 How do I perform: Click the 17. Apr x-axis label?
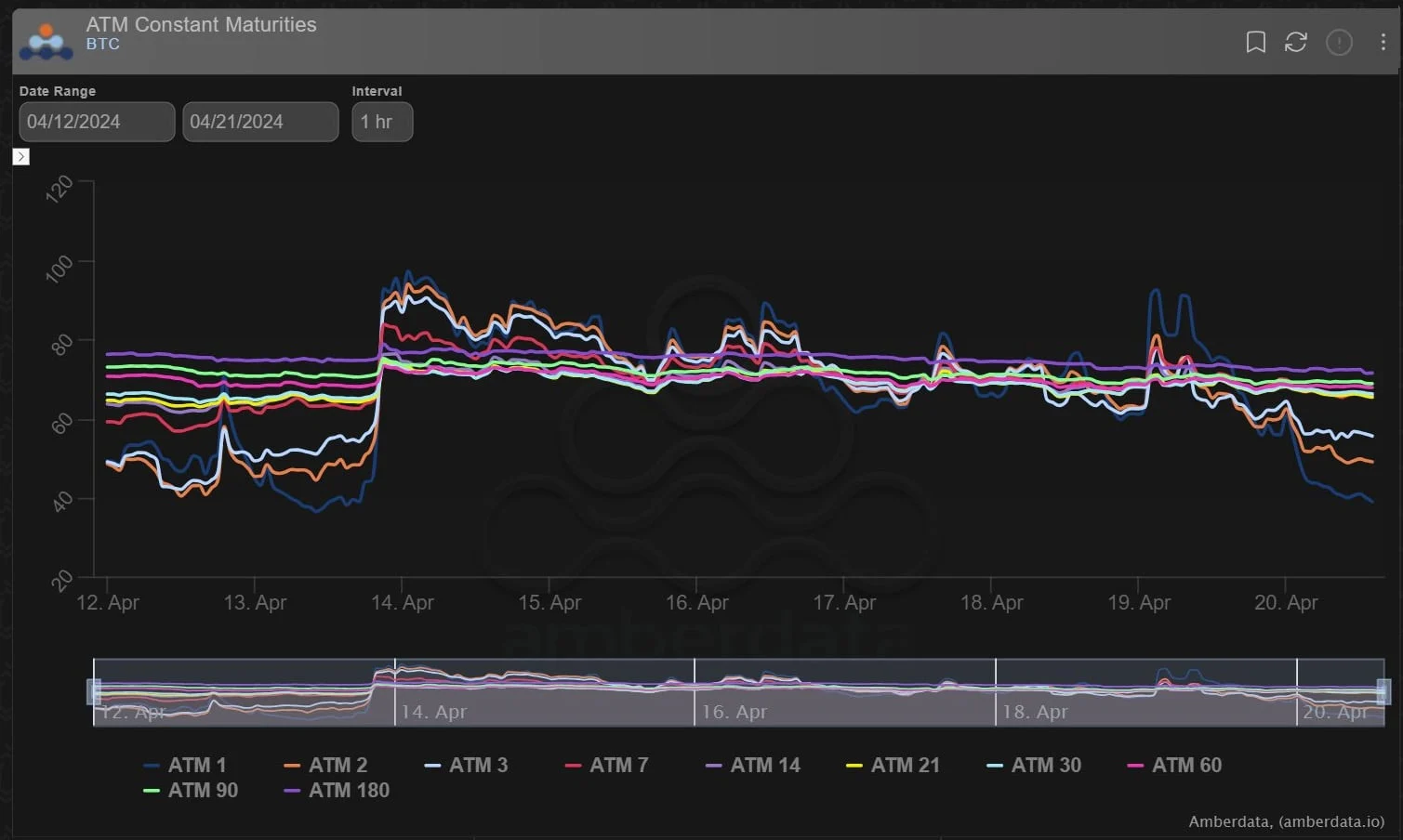pos(844,602)
